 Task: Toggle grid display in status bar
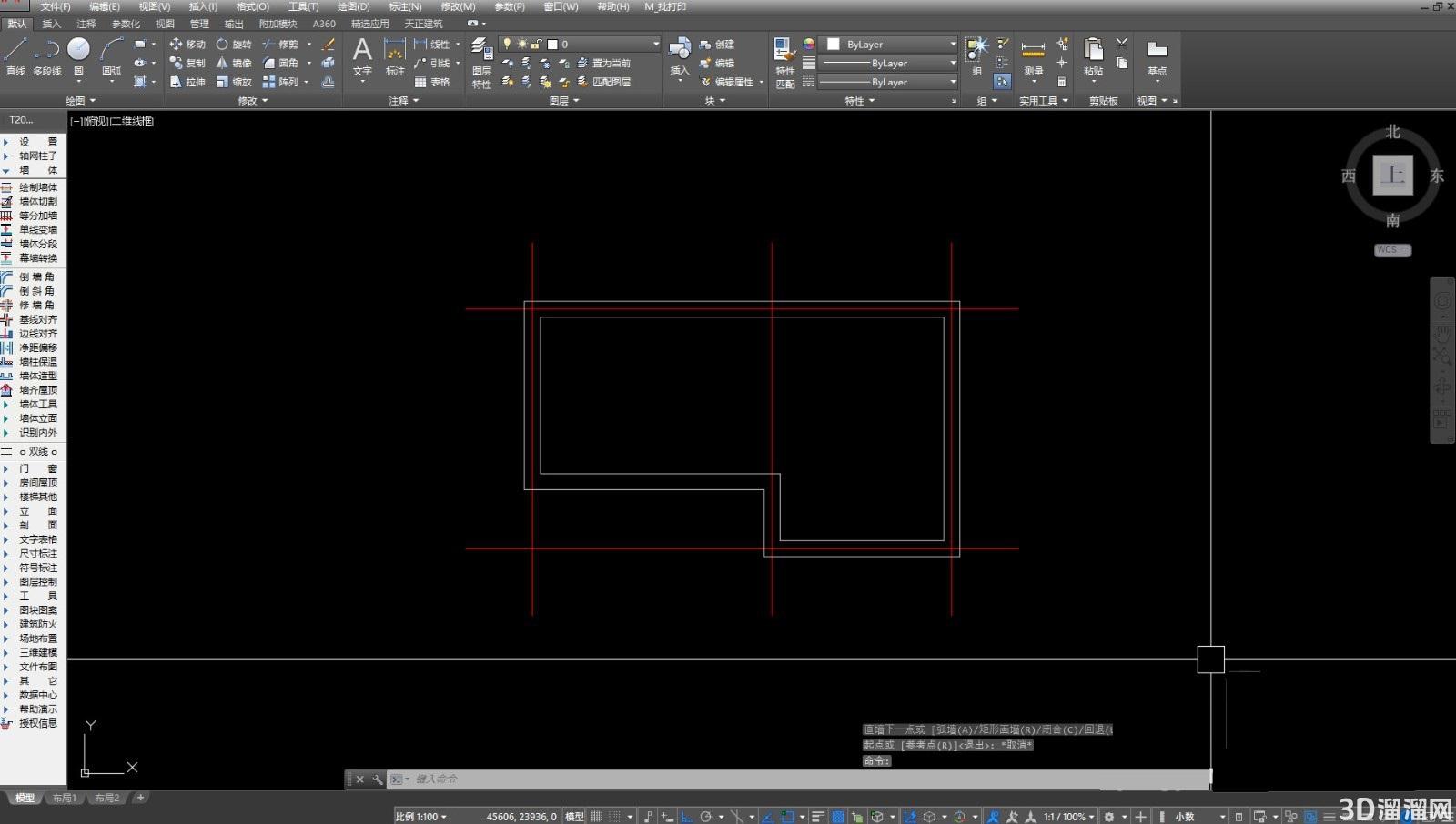tap(596, 817)
